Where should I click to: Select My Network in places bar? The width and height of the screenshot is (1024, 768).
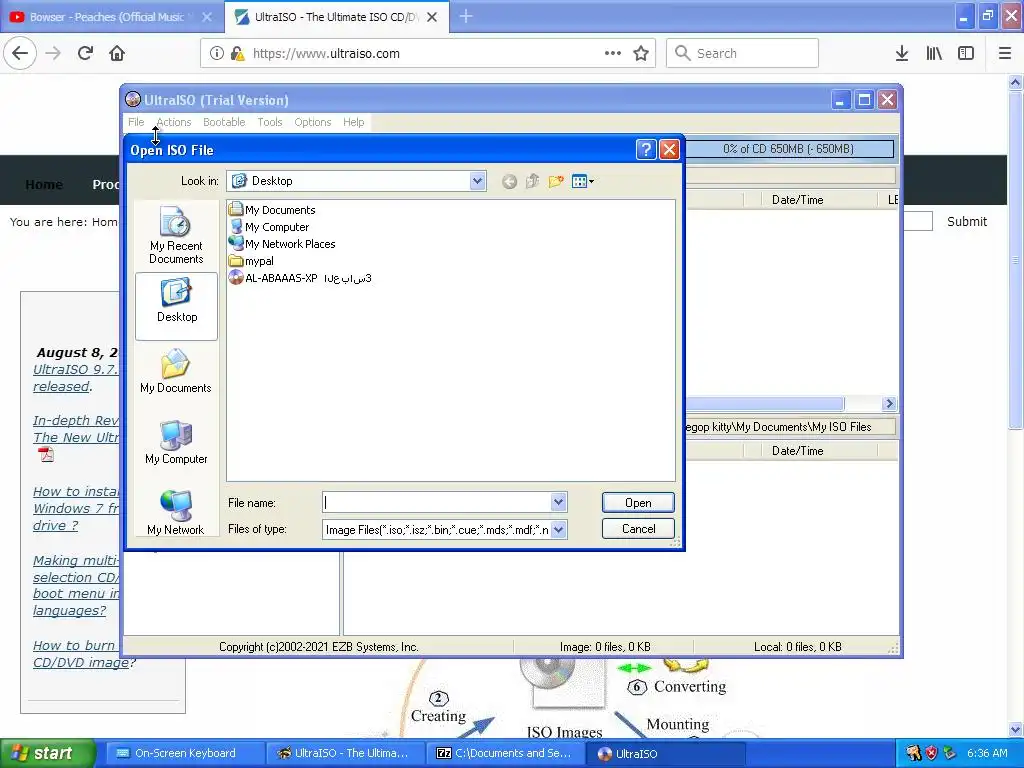[x=176, y=513]
